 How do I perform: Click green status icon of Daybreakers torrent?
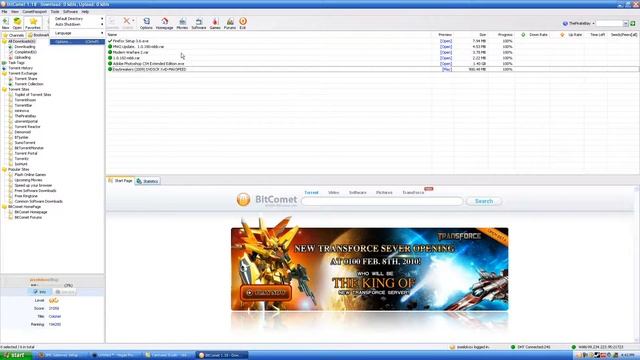110,69
